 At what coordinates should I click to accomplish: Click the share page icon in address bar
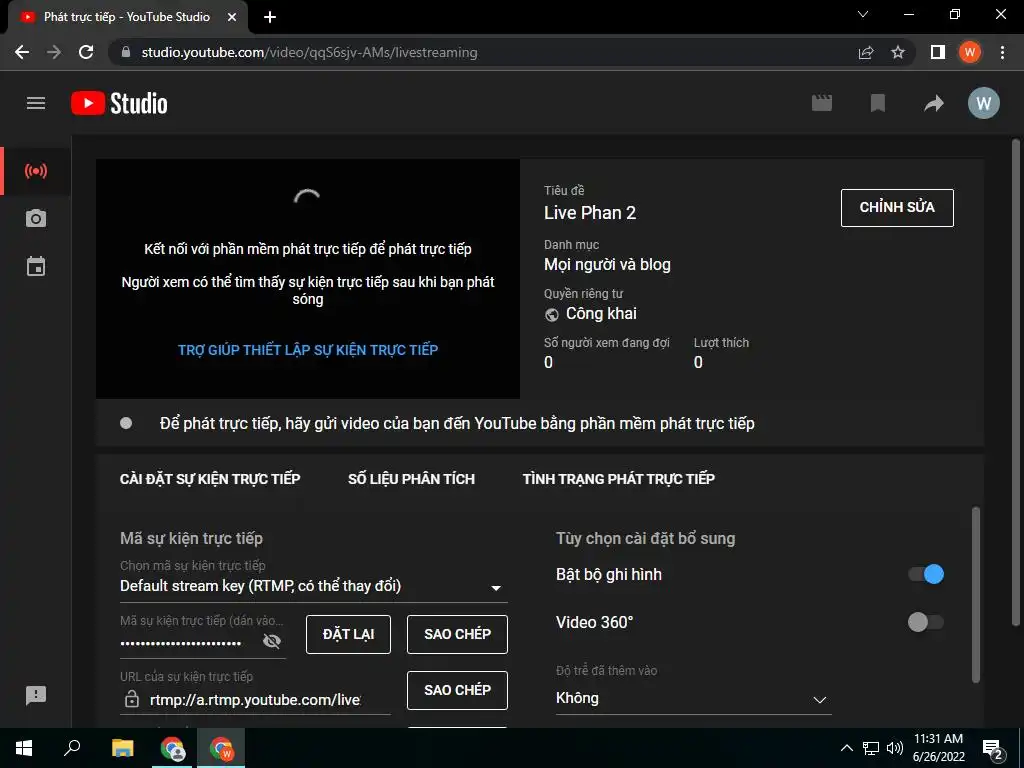coord(866,52)
